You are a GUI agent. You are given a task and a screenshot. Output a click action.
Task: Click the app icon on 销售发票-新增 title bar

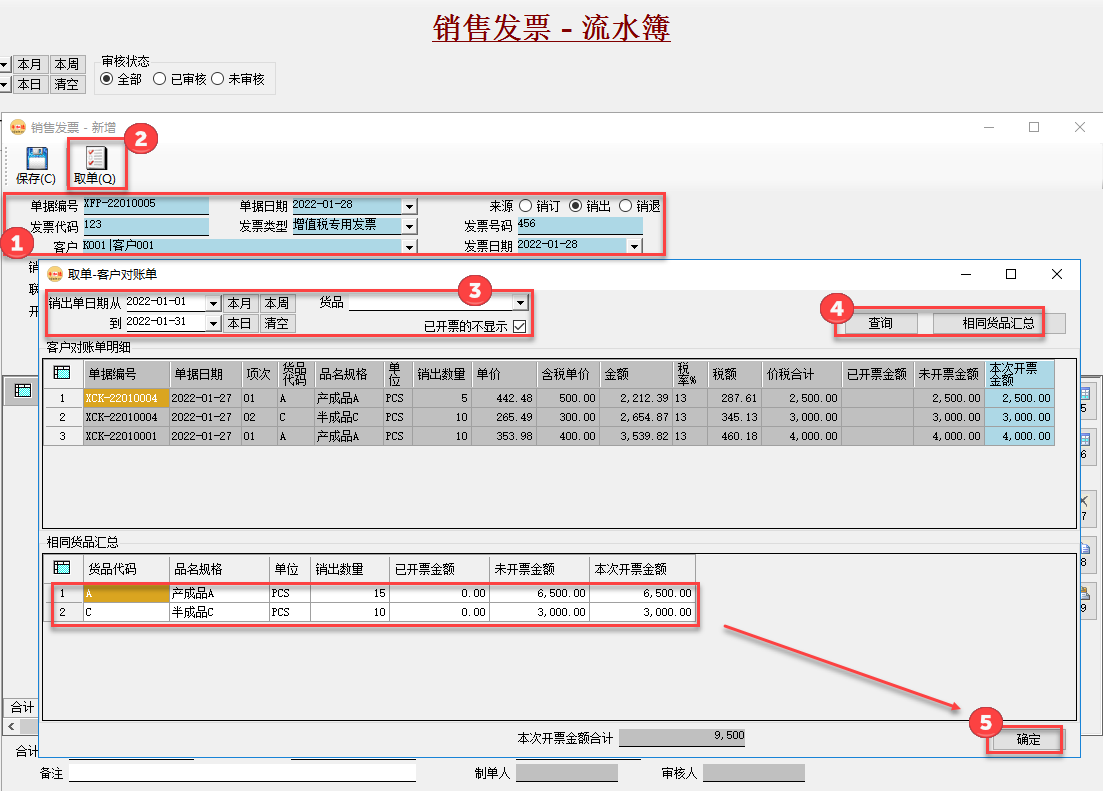(x=18, y=128)
